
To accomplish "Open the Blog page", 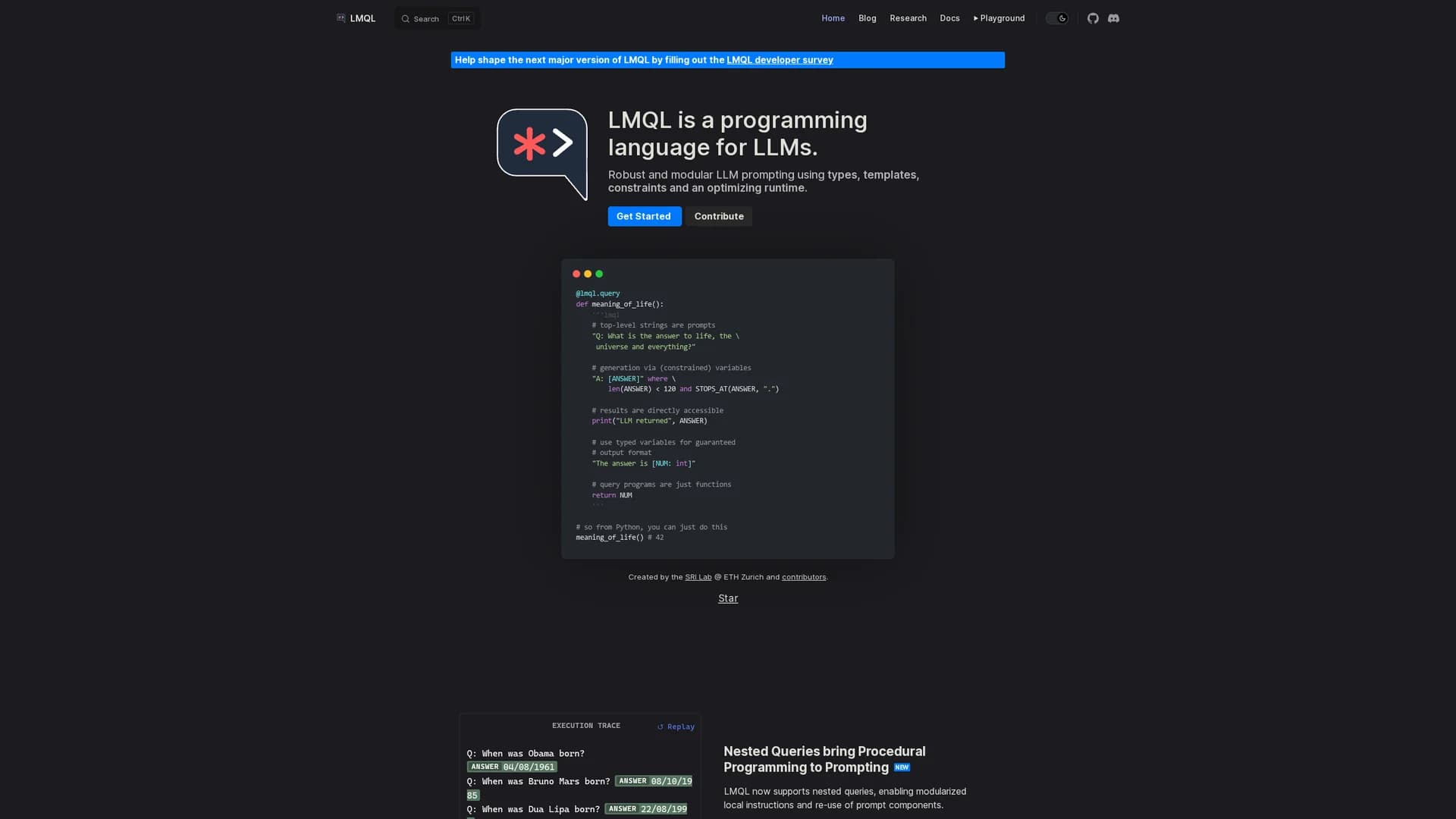I will (x=867, y=18).
